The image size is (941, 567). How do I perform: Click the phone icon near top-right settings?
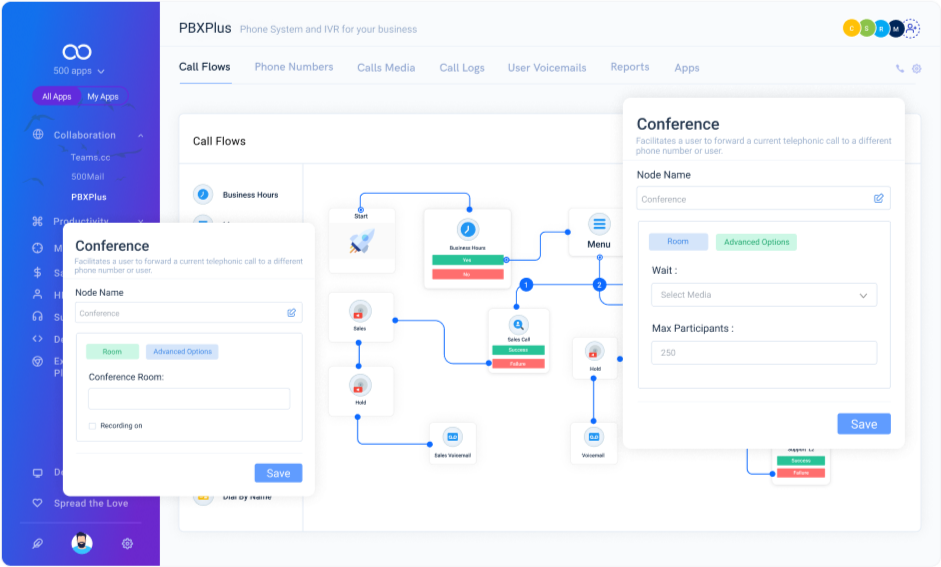900,69
